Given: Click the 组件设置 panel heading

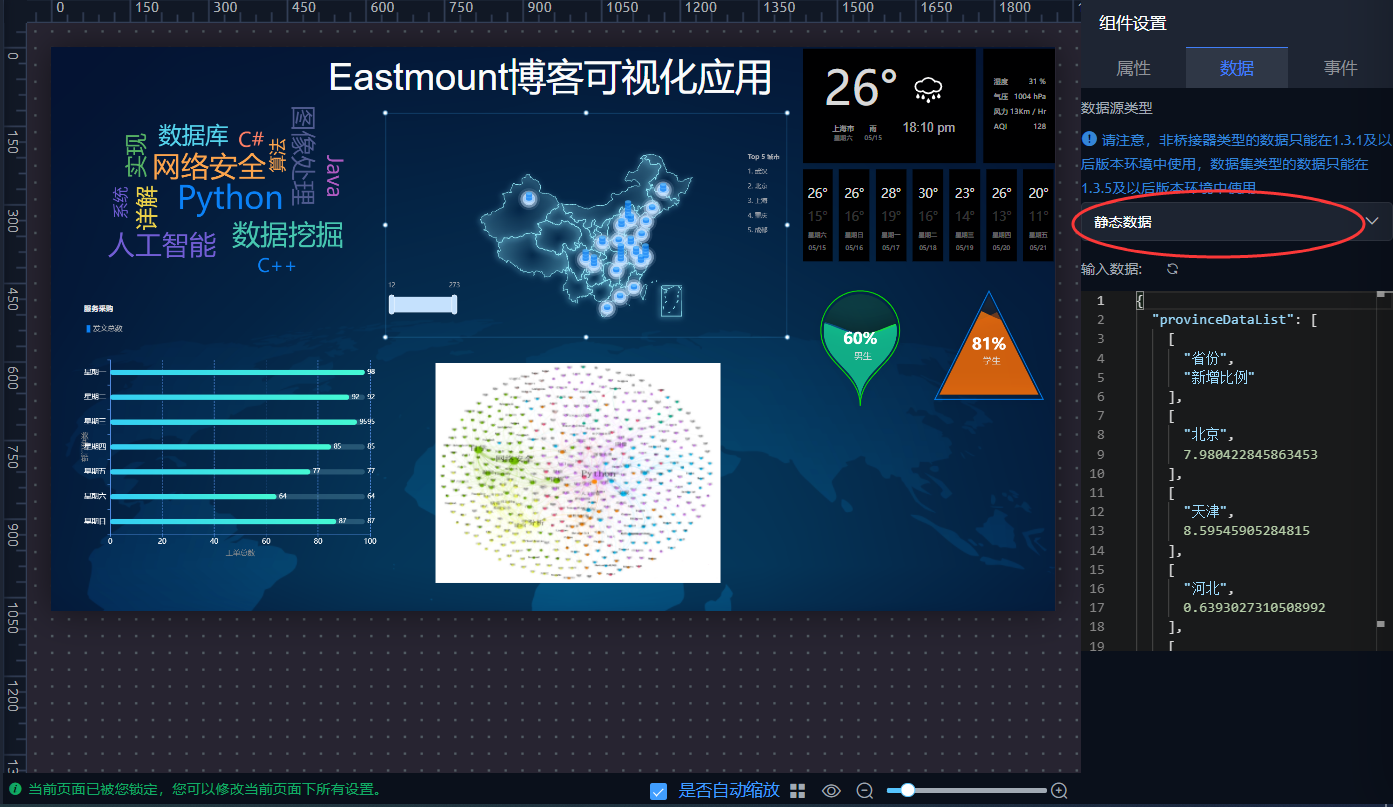Looking at the screenshot, I should tap(1132, 23).
